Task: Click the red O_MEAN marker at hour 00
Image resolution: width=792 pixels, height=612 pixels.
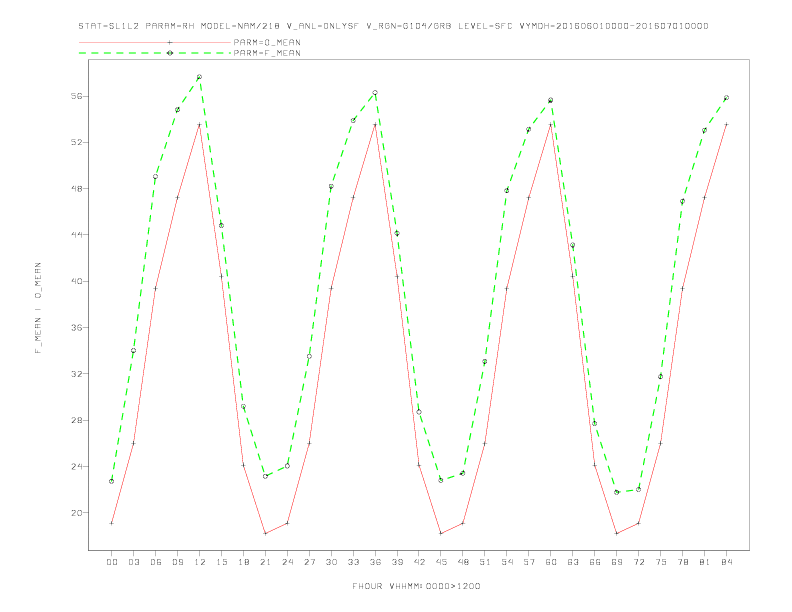Action: 112,523
